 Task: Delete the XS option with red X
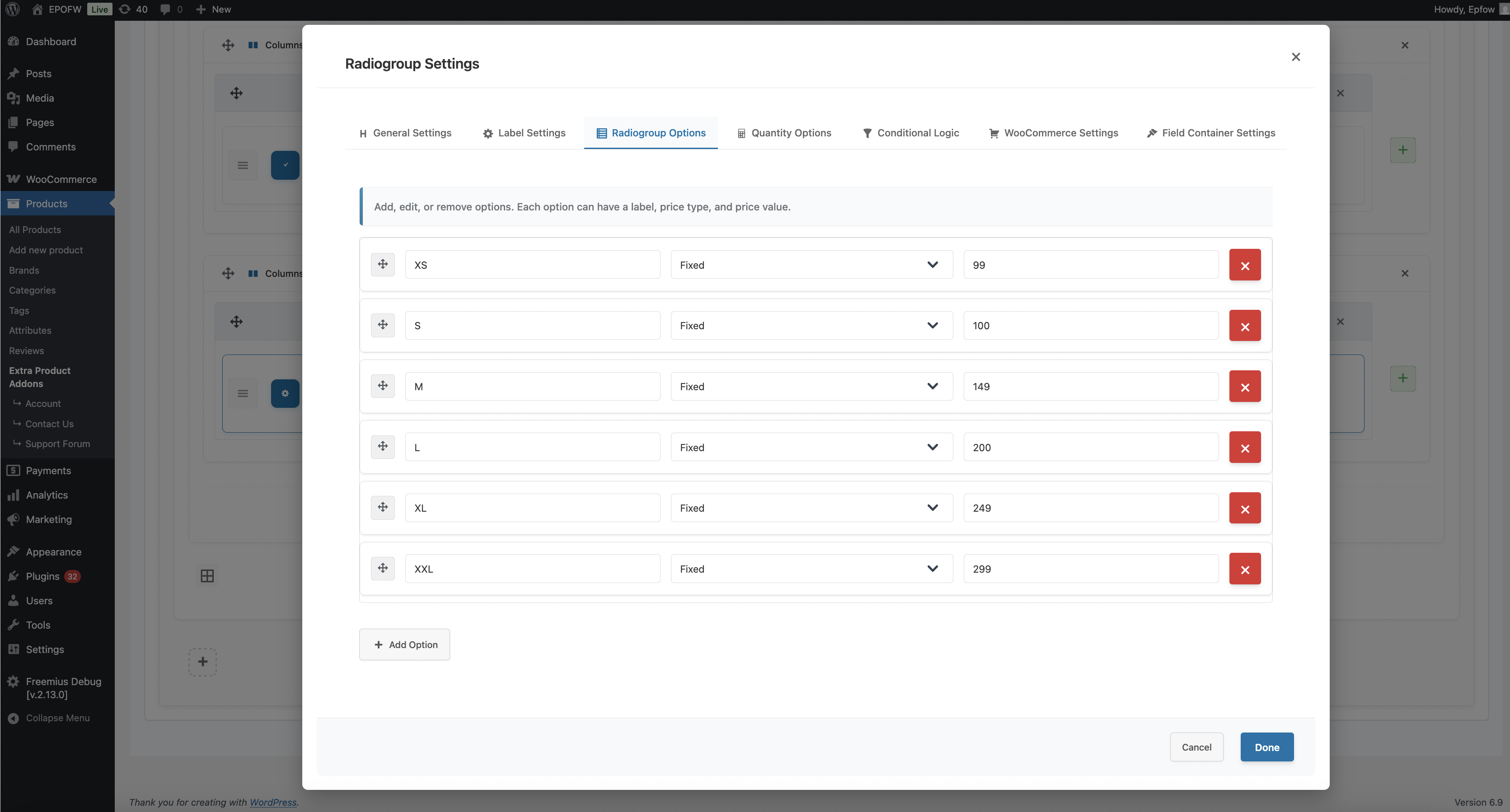pyautogui.click(x=1244, y=266)
